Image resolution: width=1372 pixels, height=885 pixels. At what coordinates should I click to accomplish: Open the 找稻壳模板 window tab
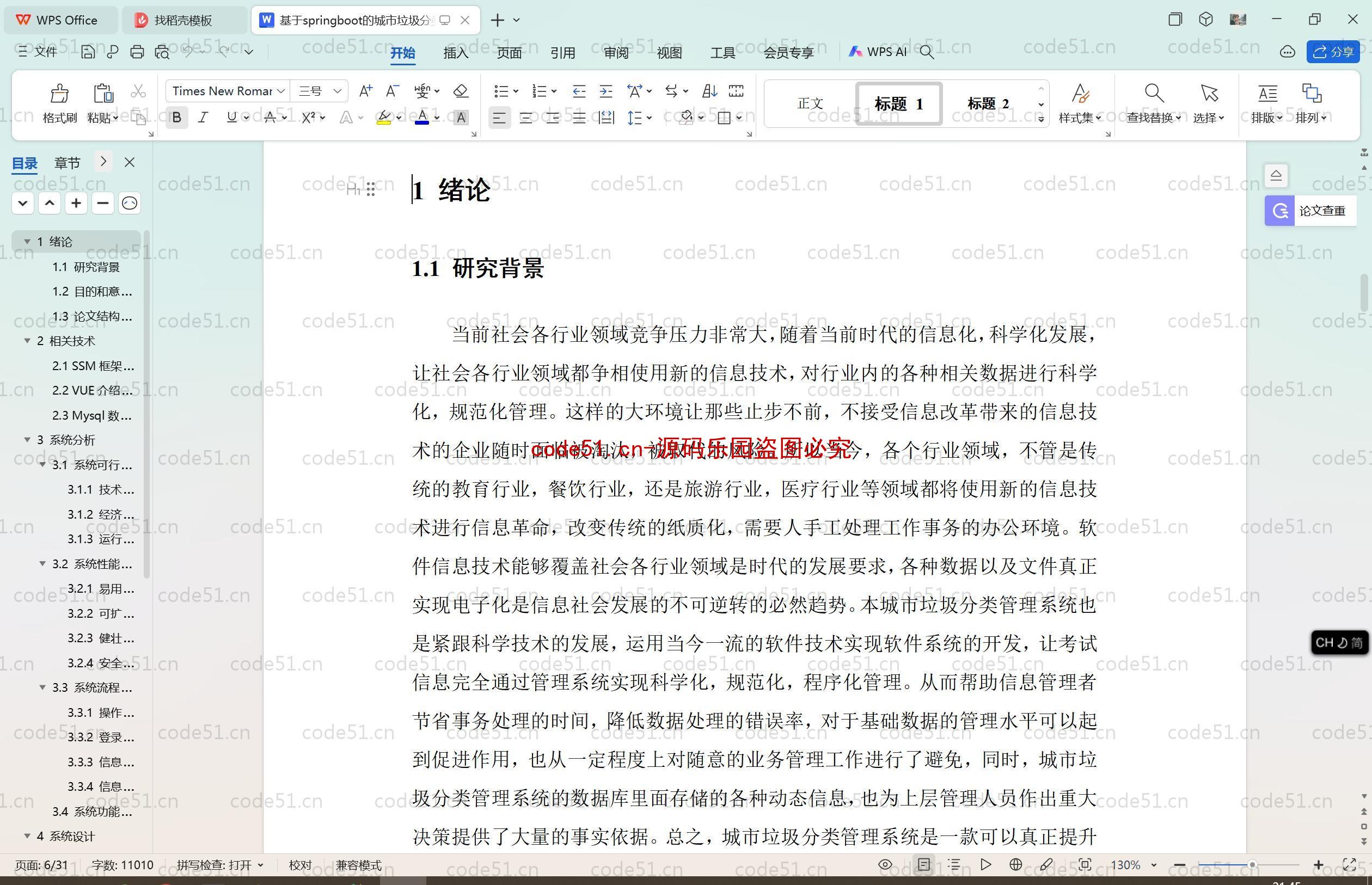[183, 20]
